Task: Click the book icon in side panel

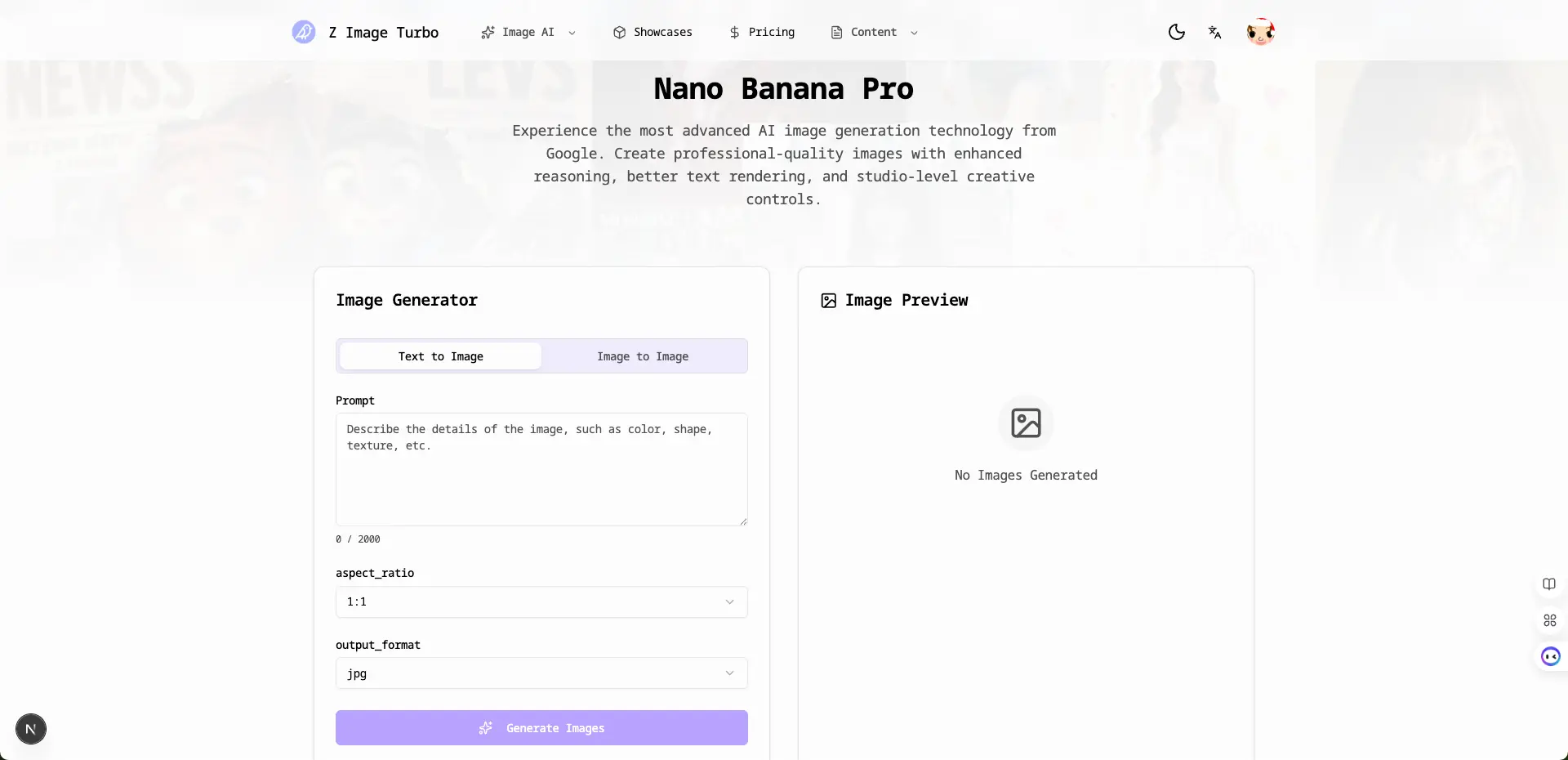Action: coord(1549,584)
